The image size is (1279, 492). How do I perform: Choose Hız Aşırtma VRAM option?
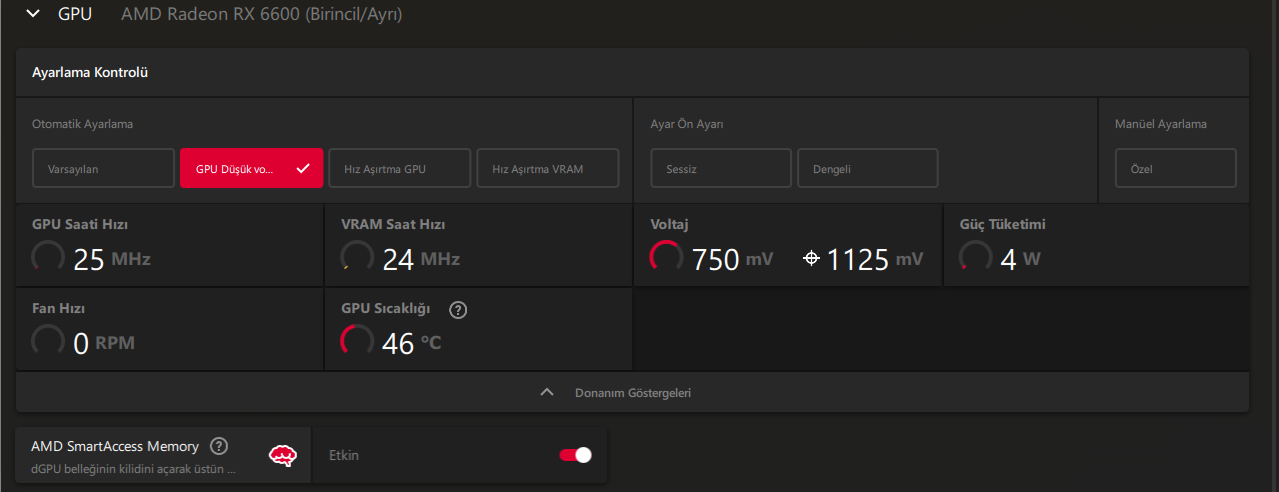pyautogui.click(x=547, y=168)
